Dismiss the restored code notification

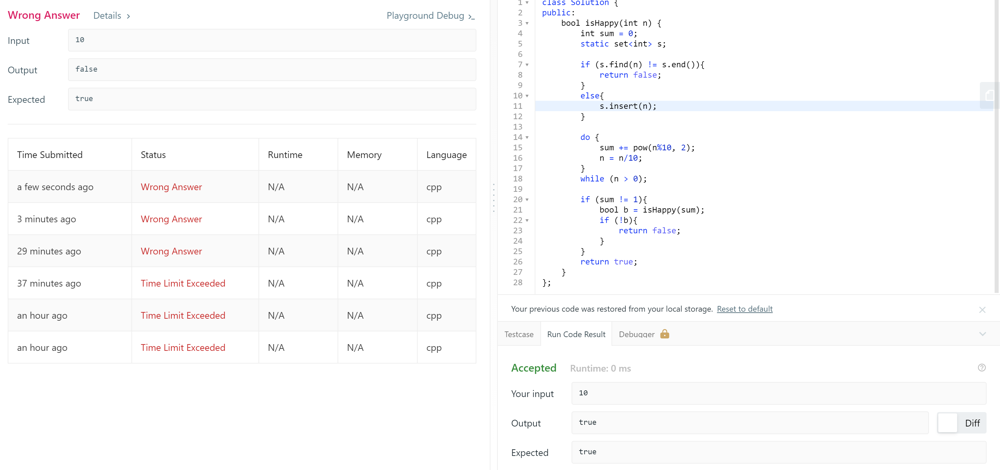(x=982, y=309)
